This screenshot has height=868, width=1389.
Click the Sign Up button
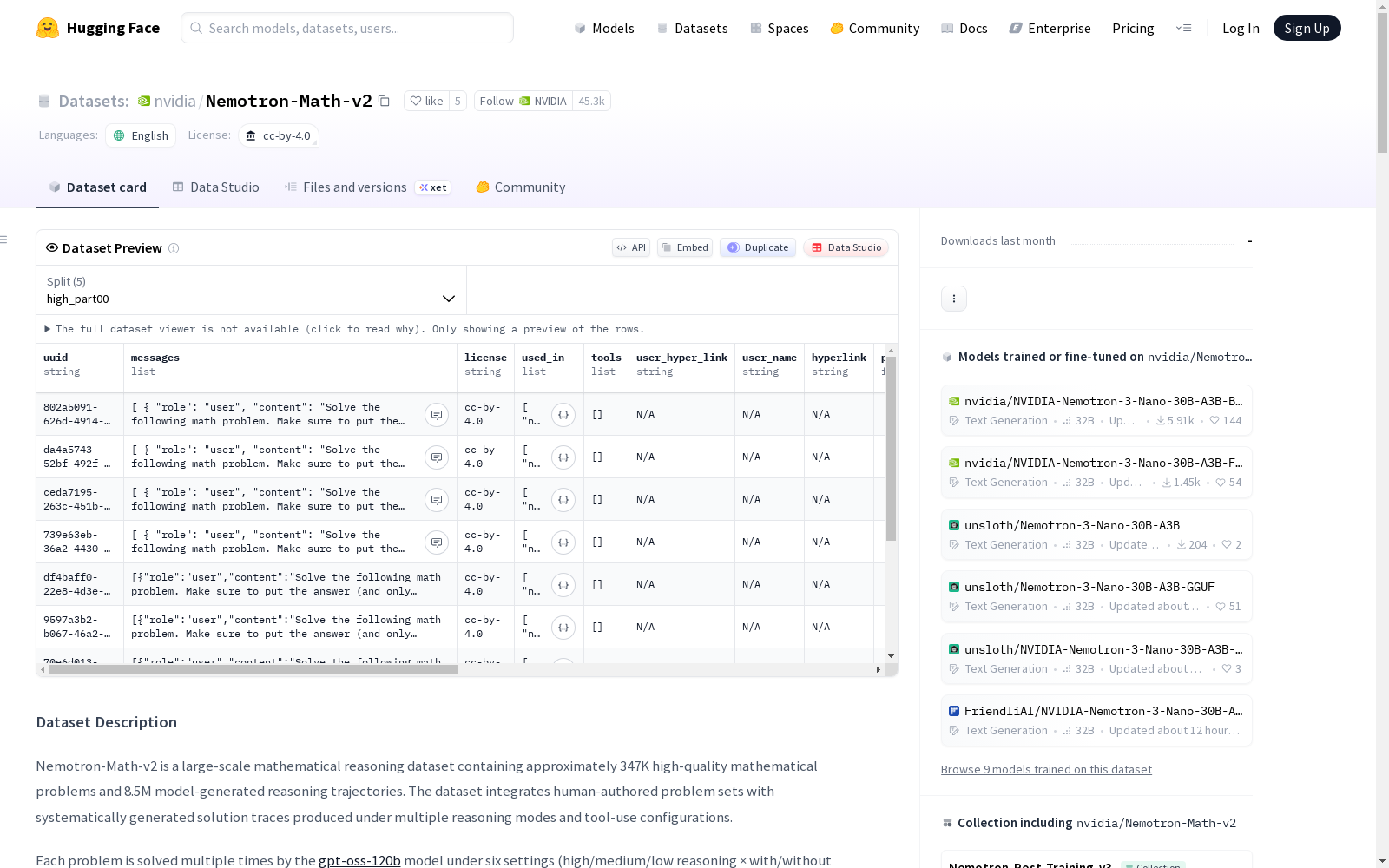click(x=1307, y=28)
